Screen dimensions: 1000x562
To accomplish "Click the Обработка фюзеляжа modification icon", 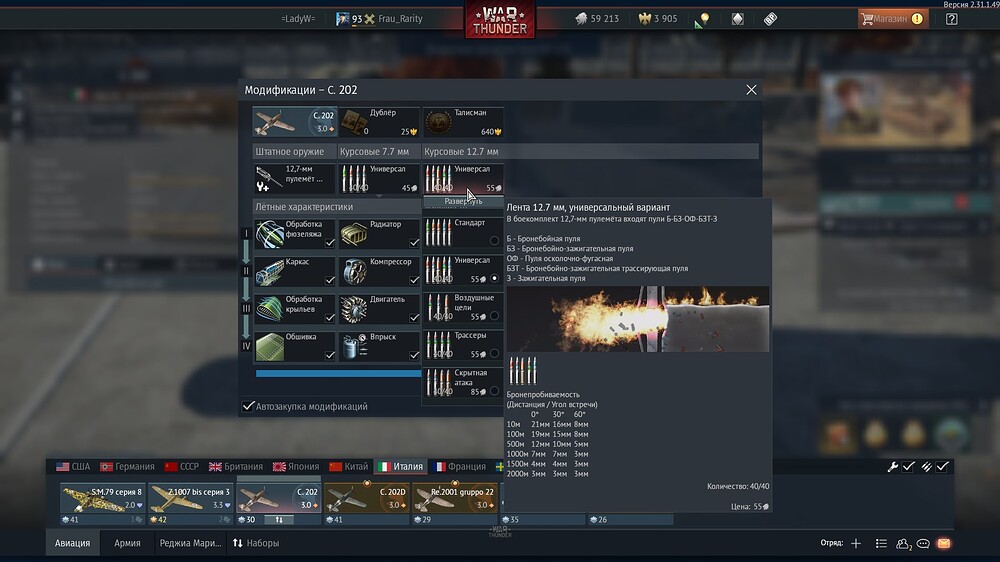I will (270, 234).
